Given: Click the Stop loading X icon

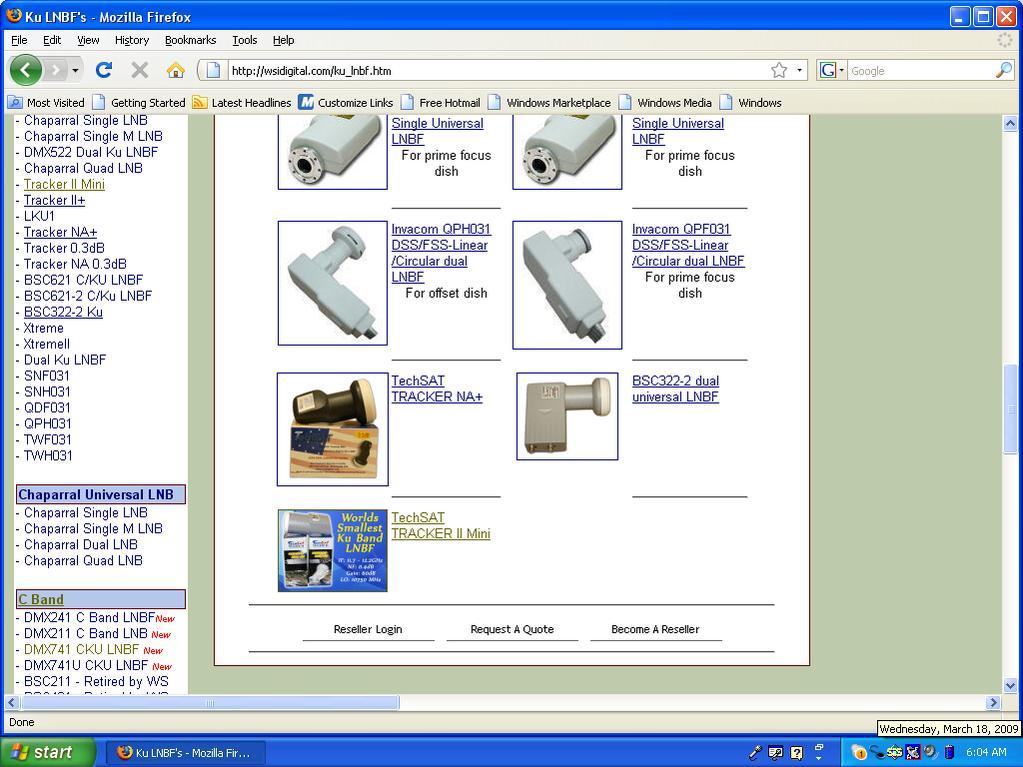Looking at the screenshot, I should point(139,70).
